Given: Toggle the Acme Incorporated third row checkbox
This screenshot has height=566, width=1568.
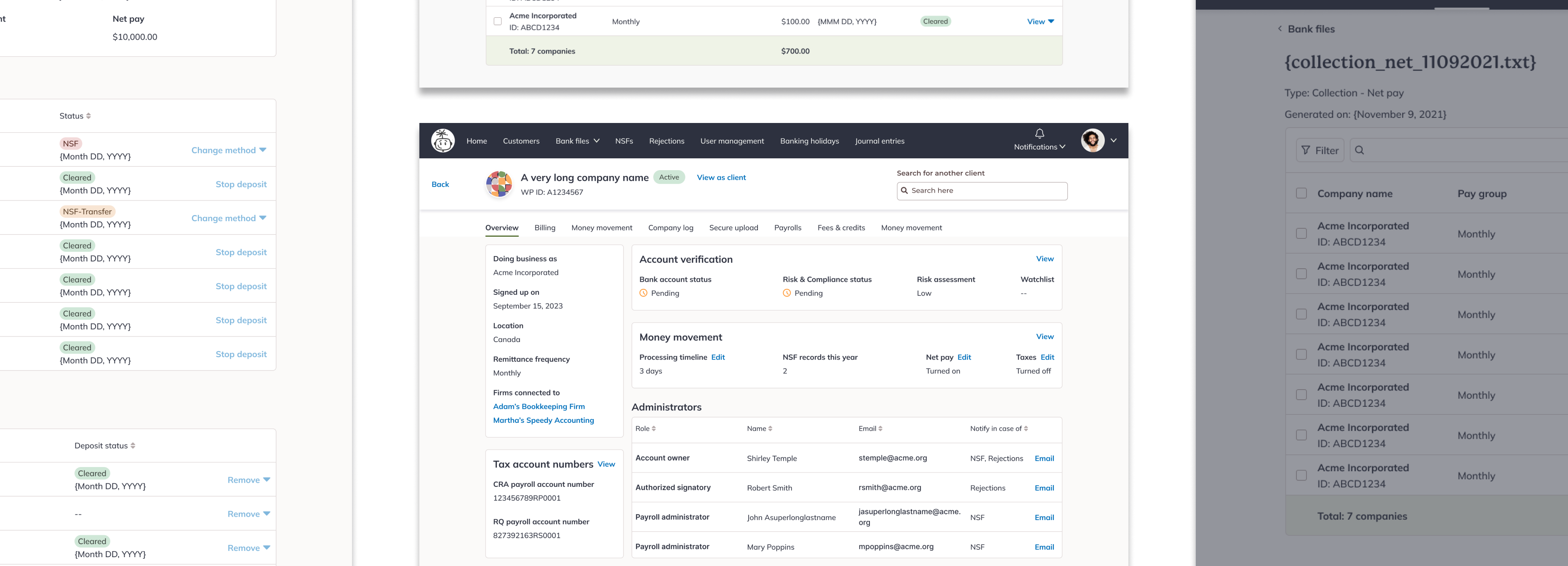Looking at the screenshot, I should point(1300,314).
